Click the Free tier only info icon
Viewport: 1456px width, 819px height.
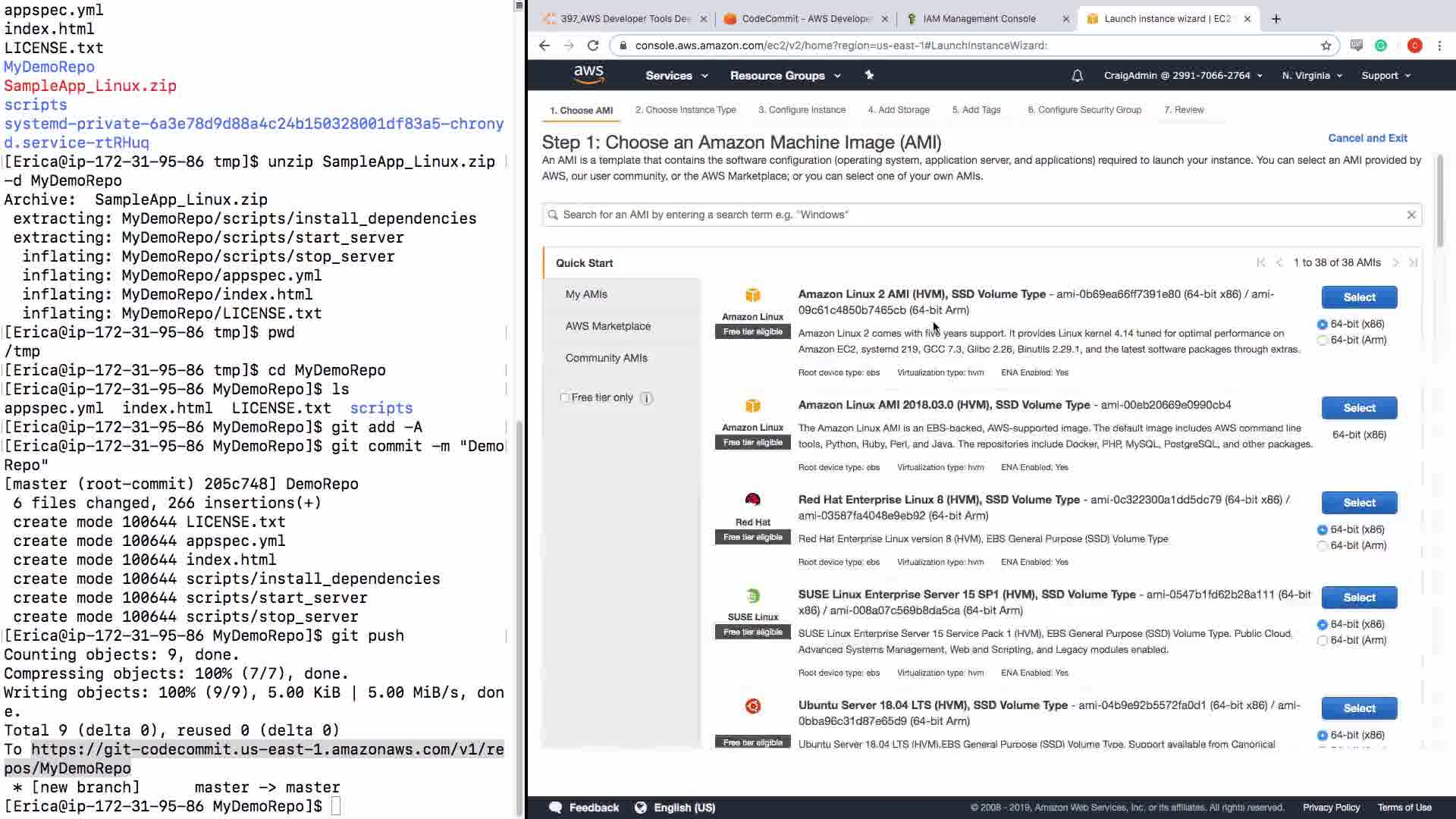[x=646, y=398]
